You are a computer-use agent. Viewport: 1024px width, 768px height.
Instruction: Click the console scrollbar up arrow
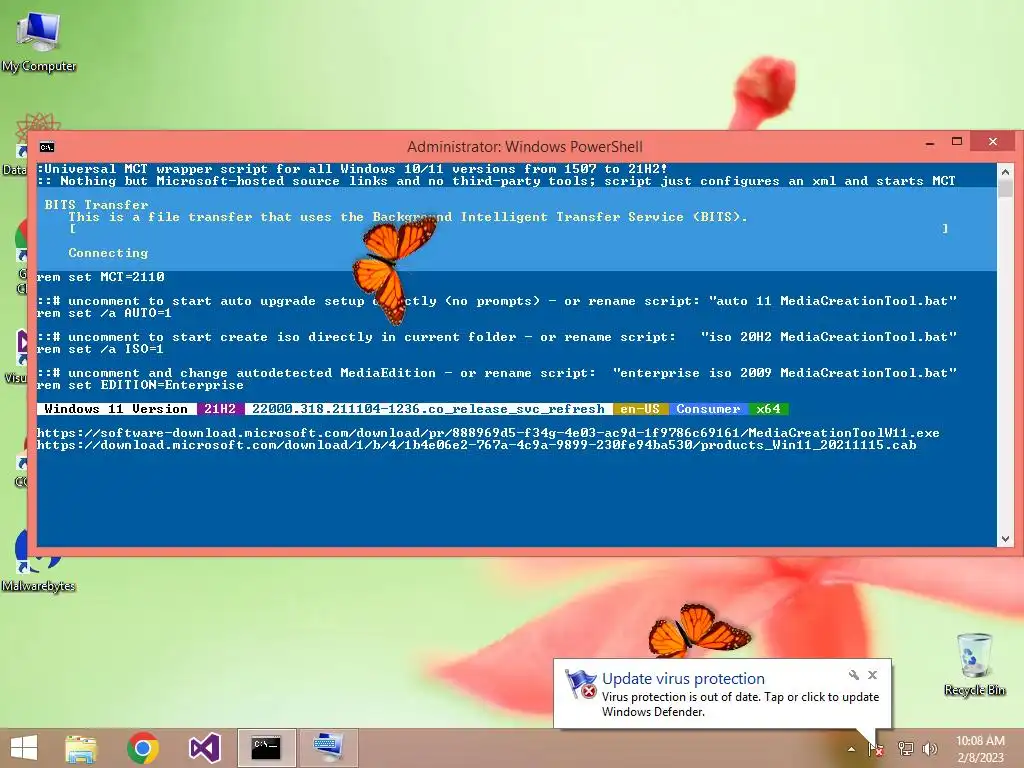click(1005, 172)
